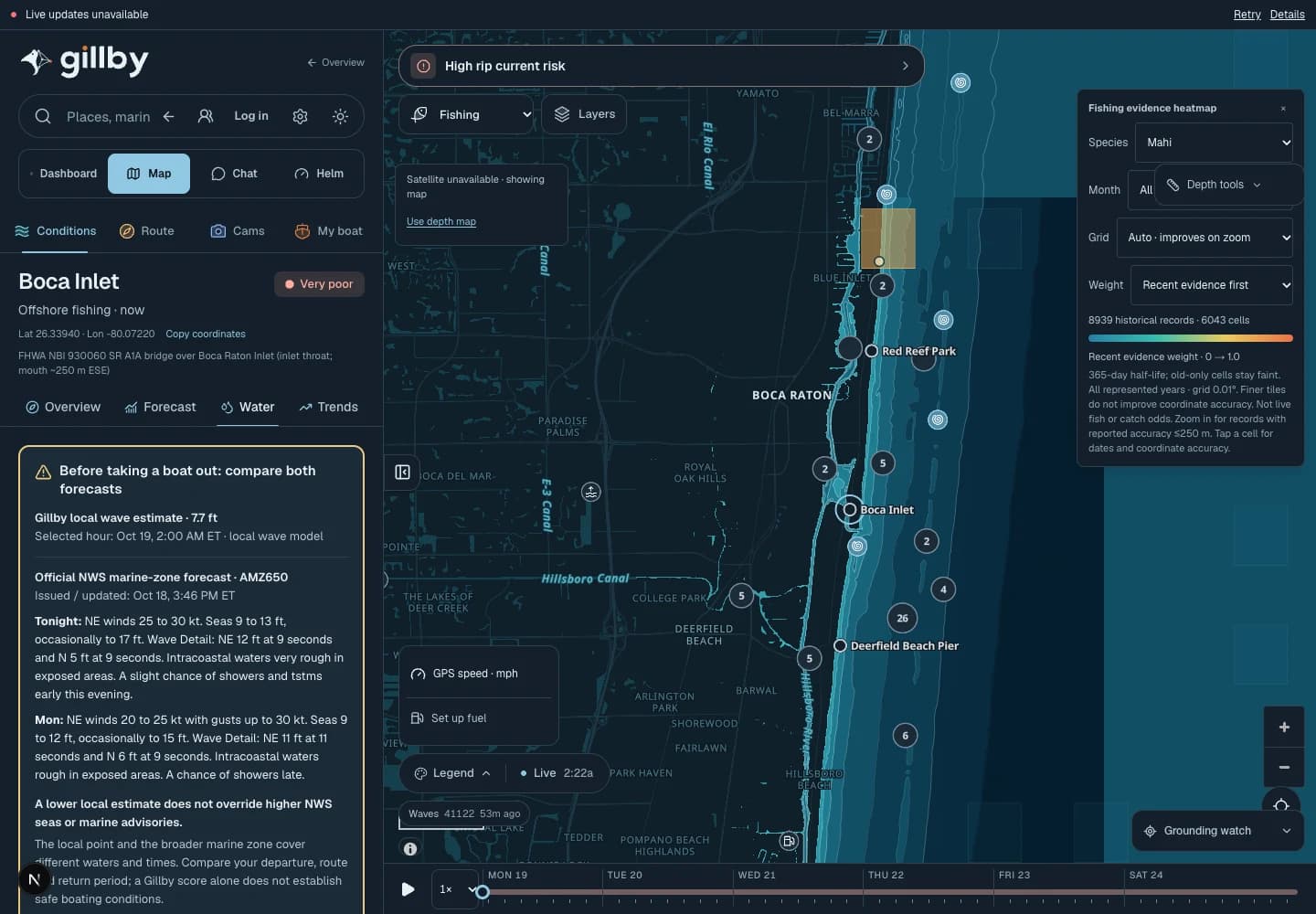Click the Red Reef Park map marker

click(x=872, y=351)
